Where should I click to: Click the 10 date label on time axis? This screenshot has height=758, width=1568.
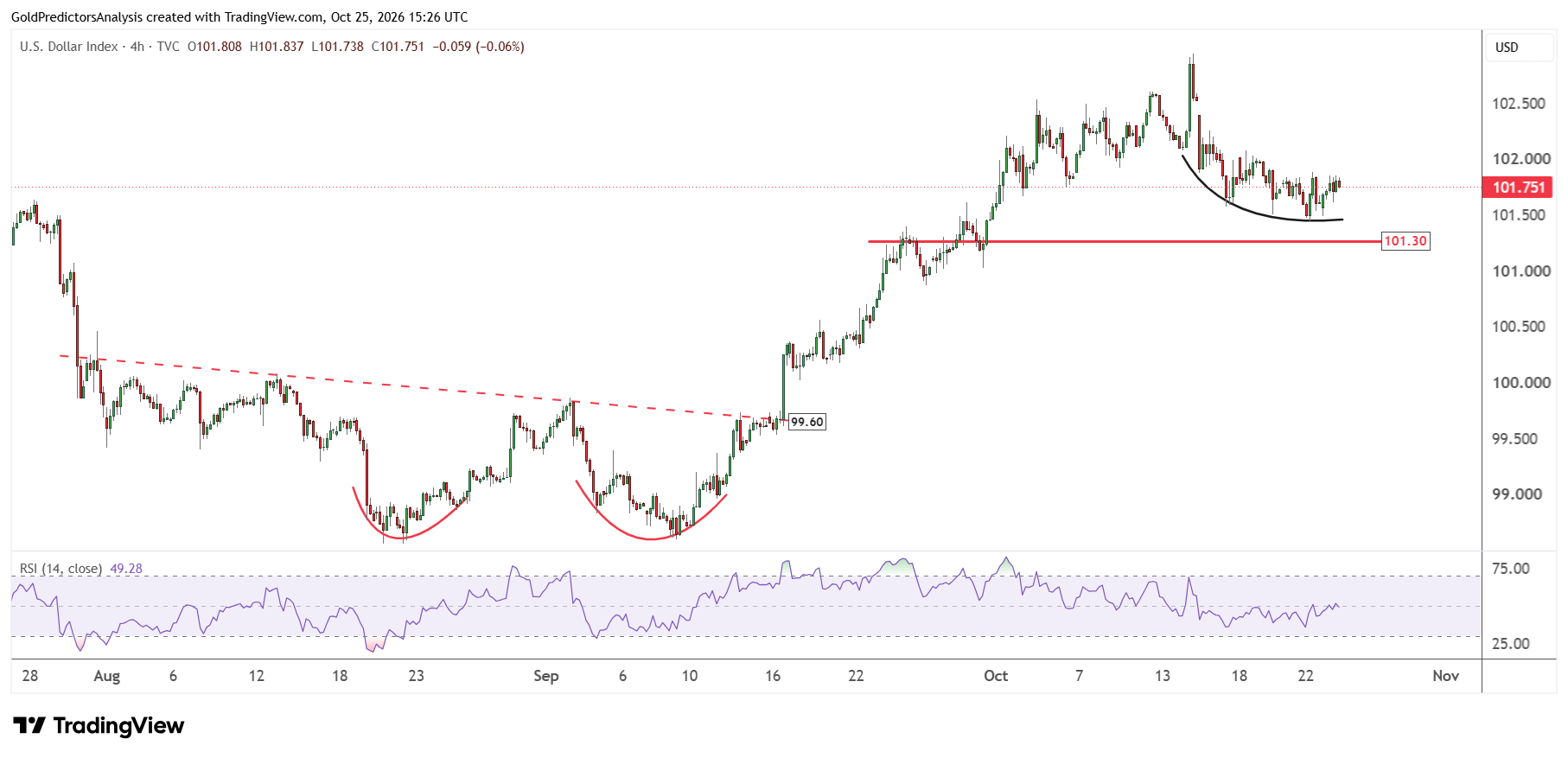click(690, 676)
